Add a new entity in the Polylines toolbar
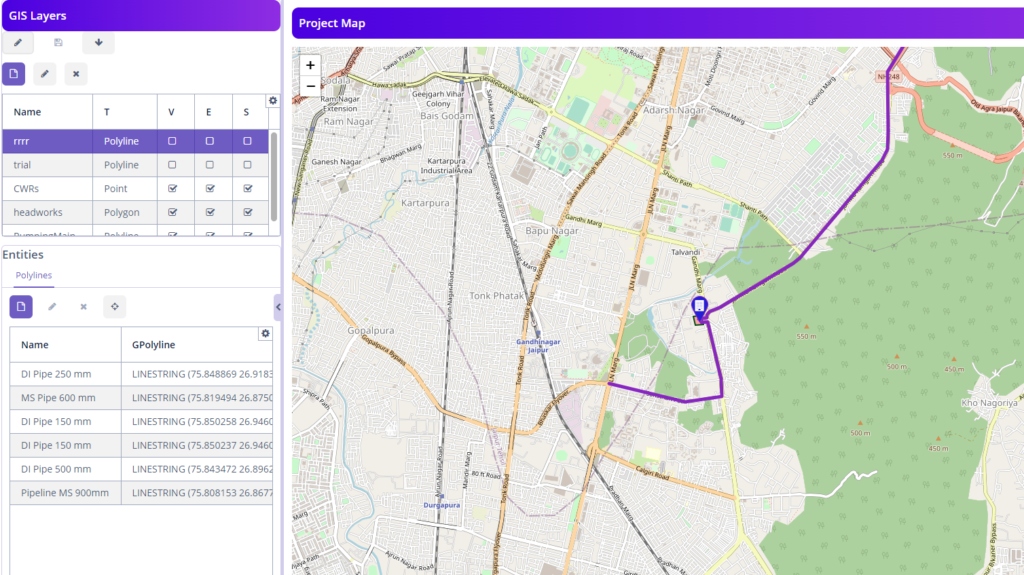This screenshot has width=1024, height=575. click(x=21, y=307)
